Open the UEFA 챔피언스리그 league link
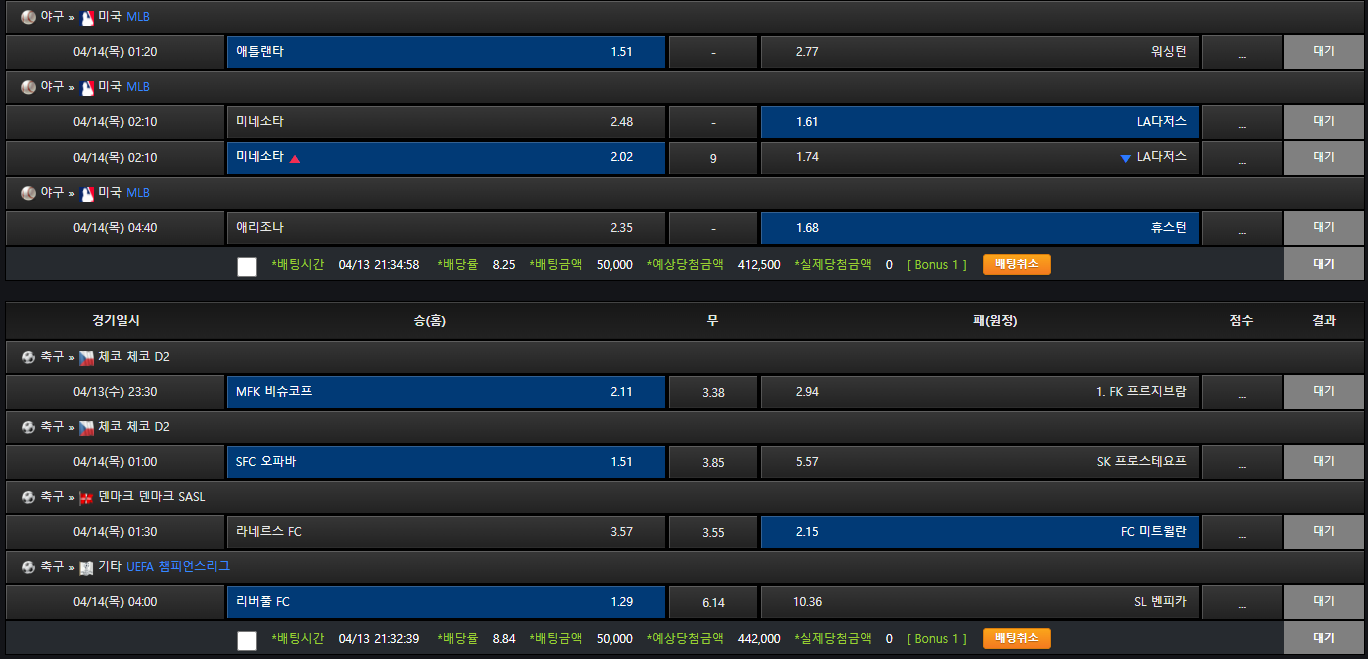The image size is (1368, 659). pos(178,567)
